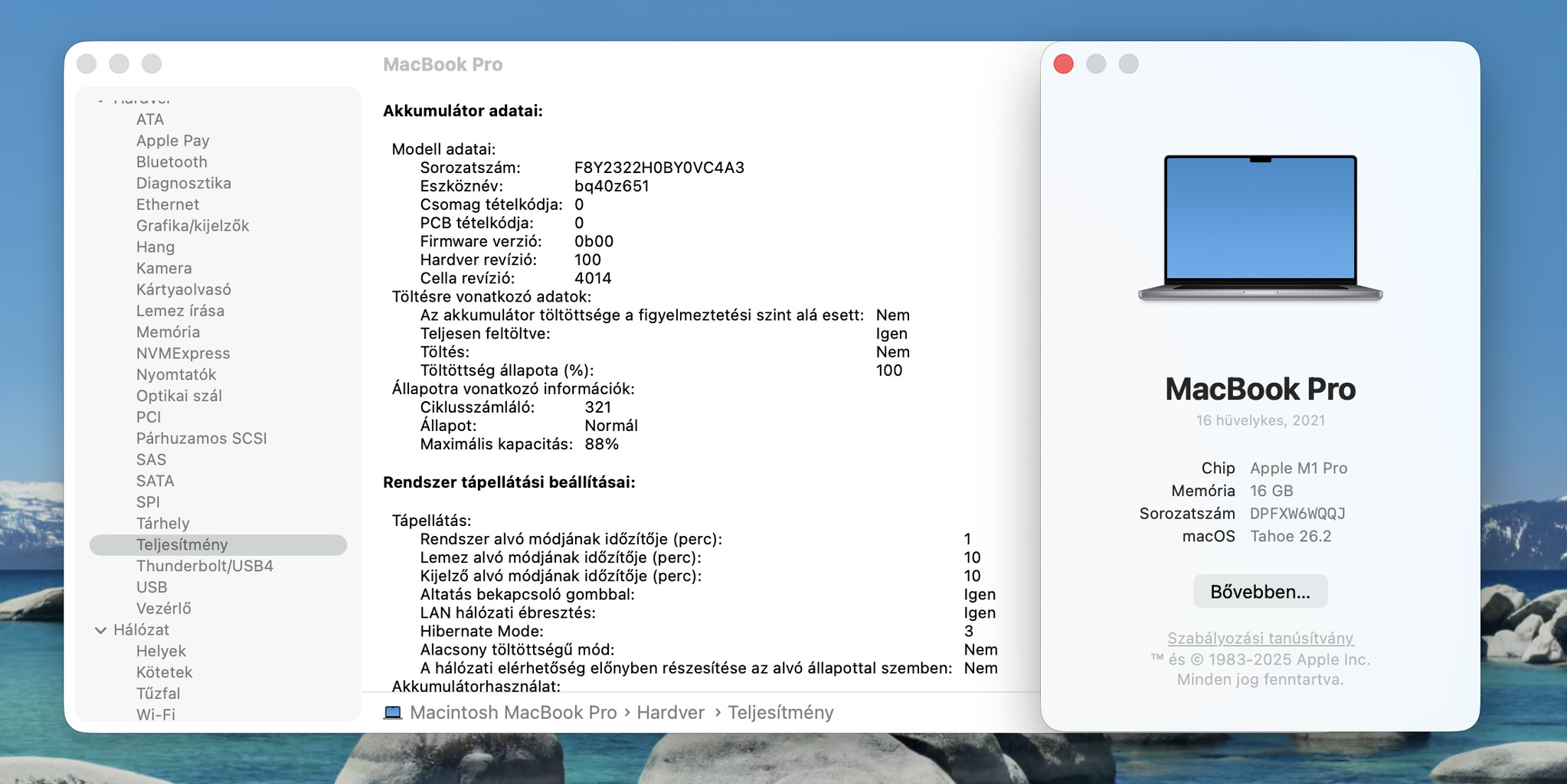Image resolution: width=1567 pixels, height=784 pixels.
Task: Select the highlighted Teljesítmény sidebar item
Action: pos(218,545)
